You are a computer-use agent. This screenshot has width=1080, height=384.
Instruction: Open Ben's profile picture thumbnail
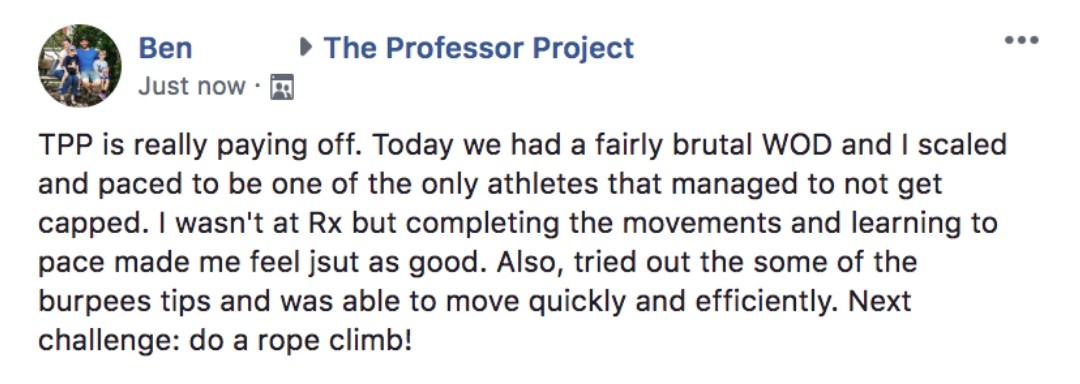(x=79, y=65)
